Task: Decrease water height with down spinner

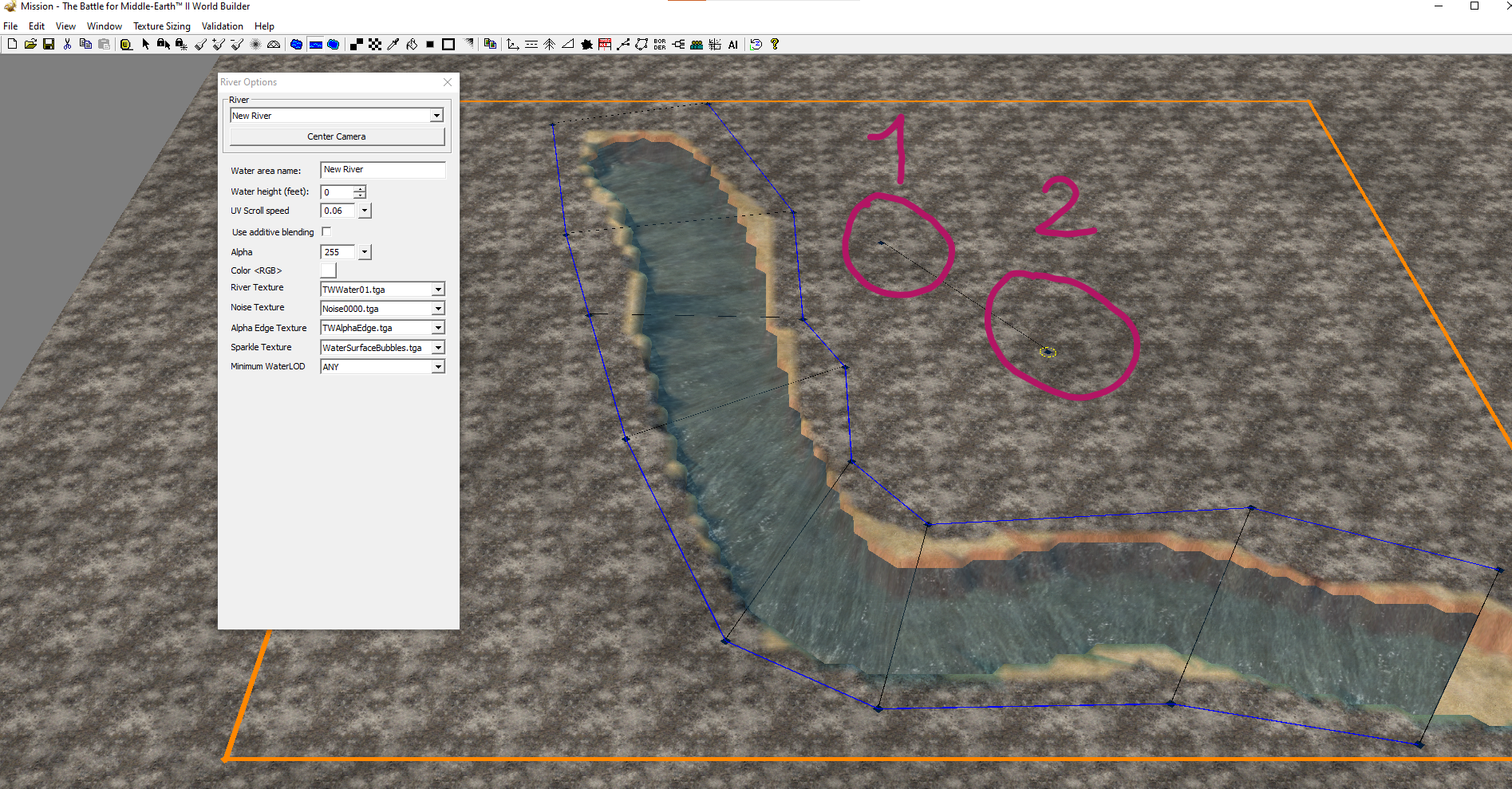Action: 360,195
